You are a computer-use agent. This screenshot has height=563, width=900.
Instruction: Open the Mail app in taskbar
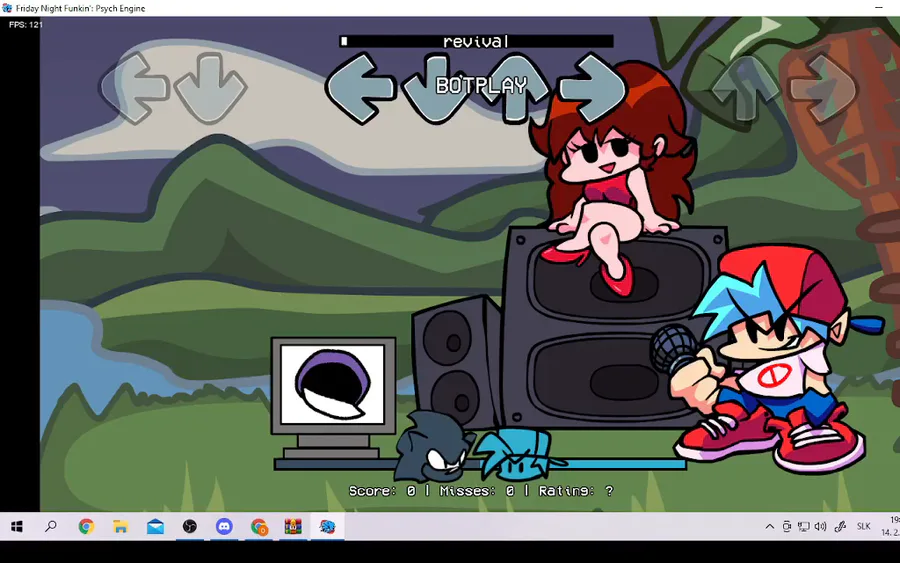[155, 526]
